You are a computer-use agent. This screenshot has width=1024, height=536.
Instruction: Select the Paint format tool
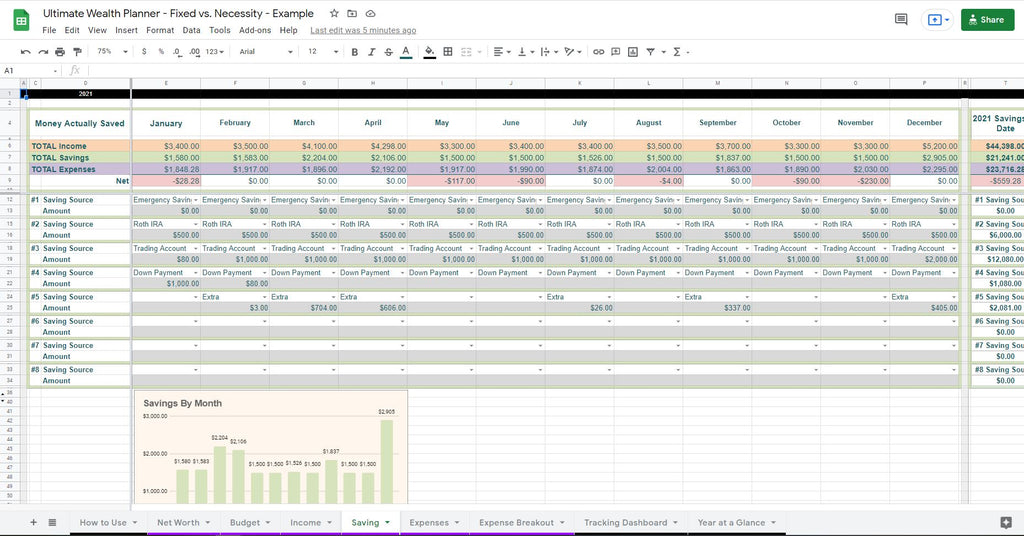click(78, 52)
